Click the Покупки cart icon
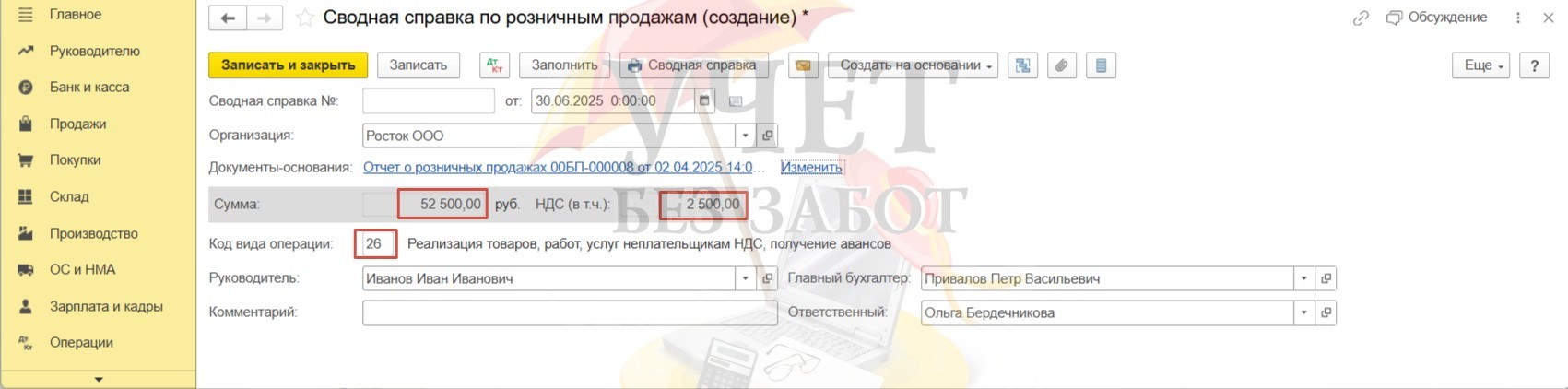1568x389 pixels. tap(26, 160)
